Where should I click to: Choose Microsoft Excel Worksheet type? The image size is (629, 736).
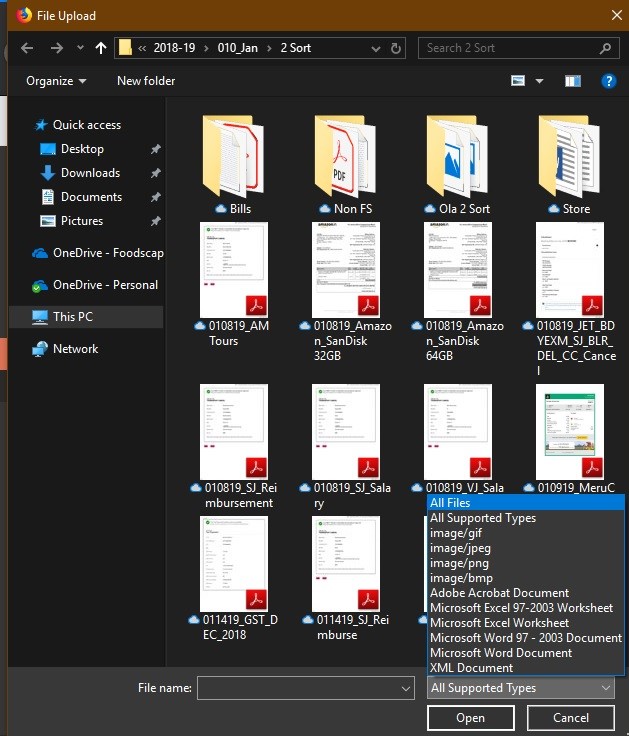[x=525, y=623]
